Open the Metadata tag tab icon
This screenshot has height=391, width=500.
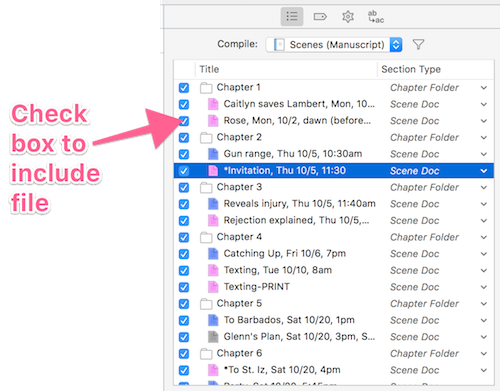[x=320, y=16]
